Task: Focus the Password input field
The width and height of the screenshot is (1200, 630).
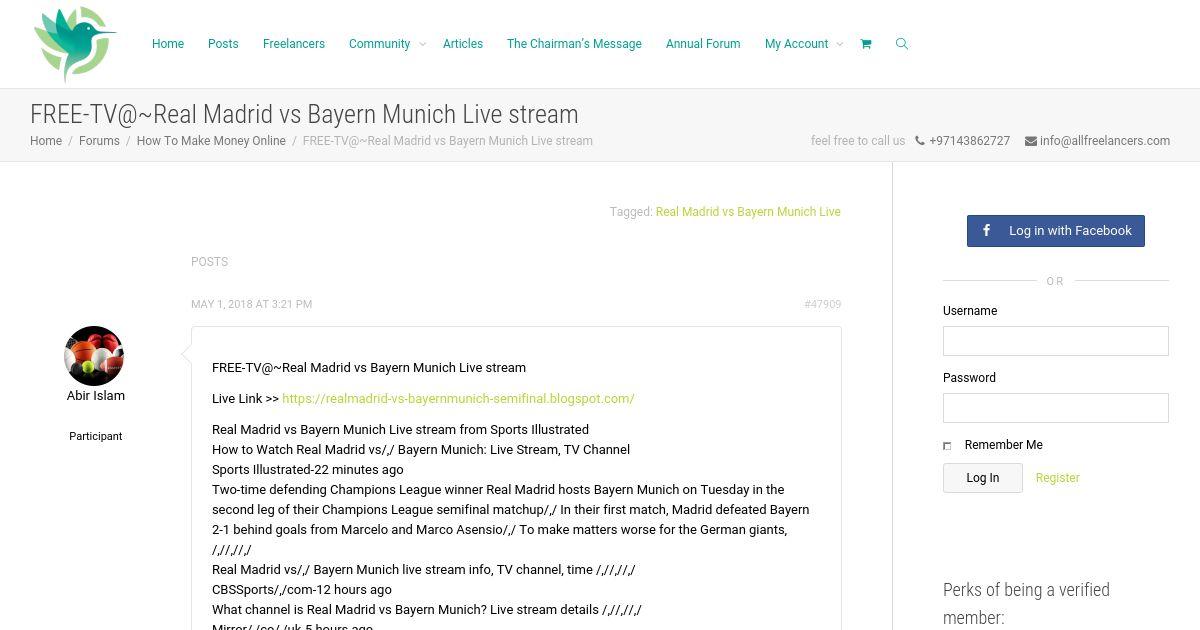Action: click(x=1056, y=408)
